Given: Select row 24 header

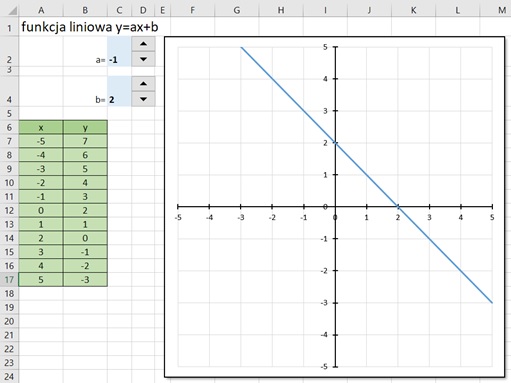Looking at the screenshot, I should pyautogui.click(x=9, y=377).
